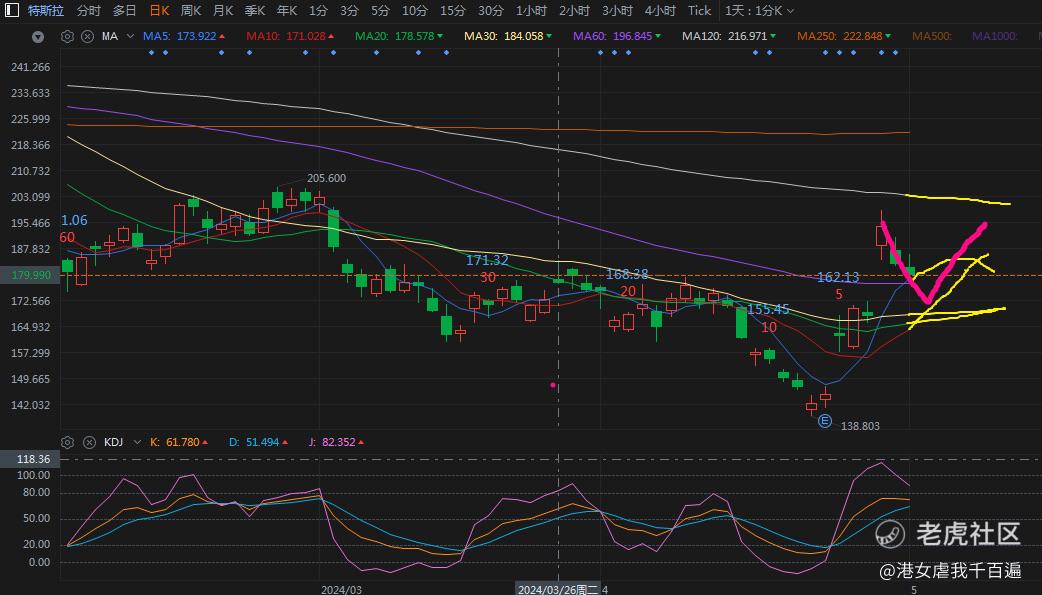Select the 特斯拉 stock name
Screen dimensions: 1042x595
[46, 11]
